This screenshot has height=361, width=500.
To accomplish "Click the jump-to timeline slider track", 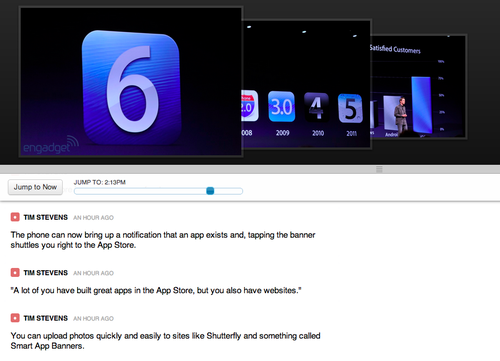I will (x=158, y=191).
